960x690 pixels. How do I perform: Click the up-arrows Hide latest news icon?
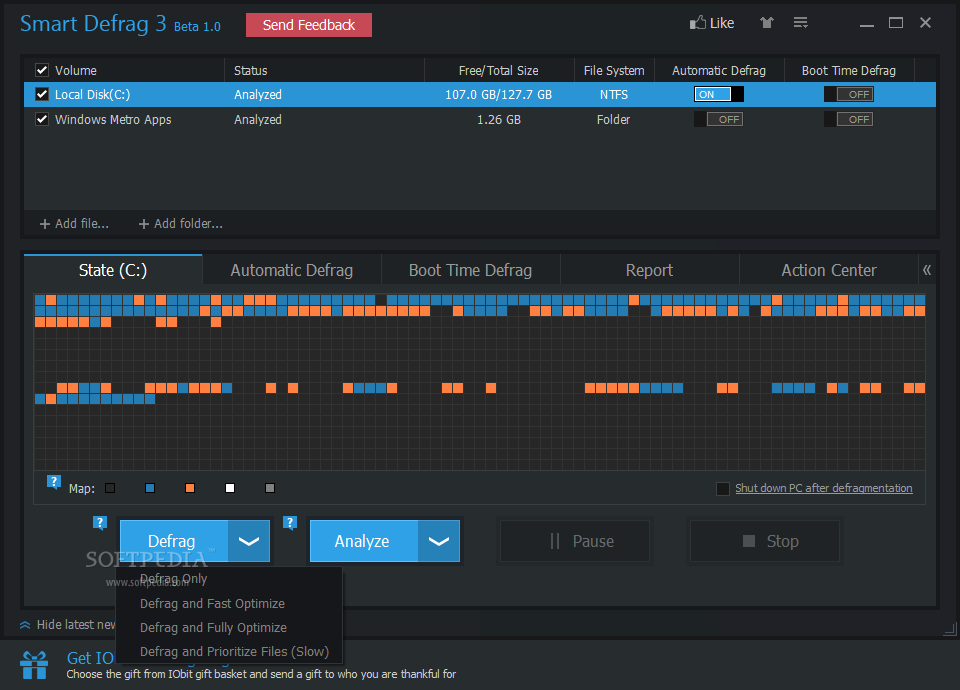click(x=25, y=625)
